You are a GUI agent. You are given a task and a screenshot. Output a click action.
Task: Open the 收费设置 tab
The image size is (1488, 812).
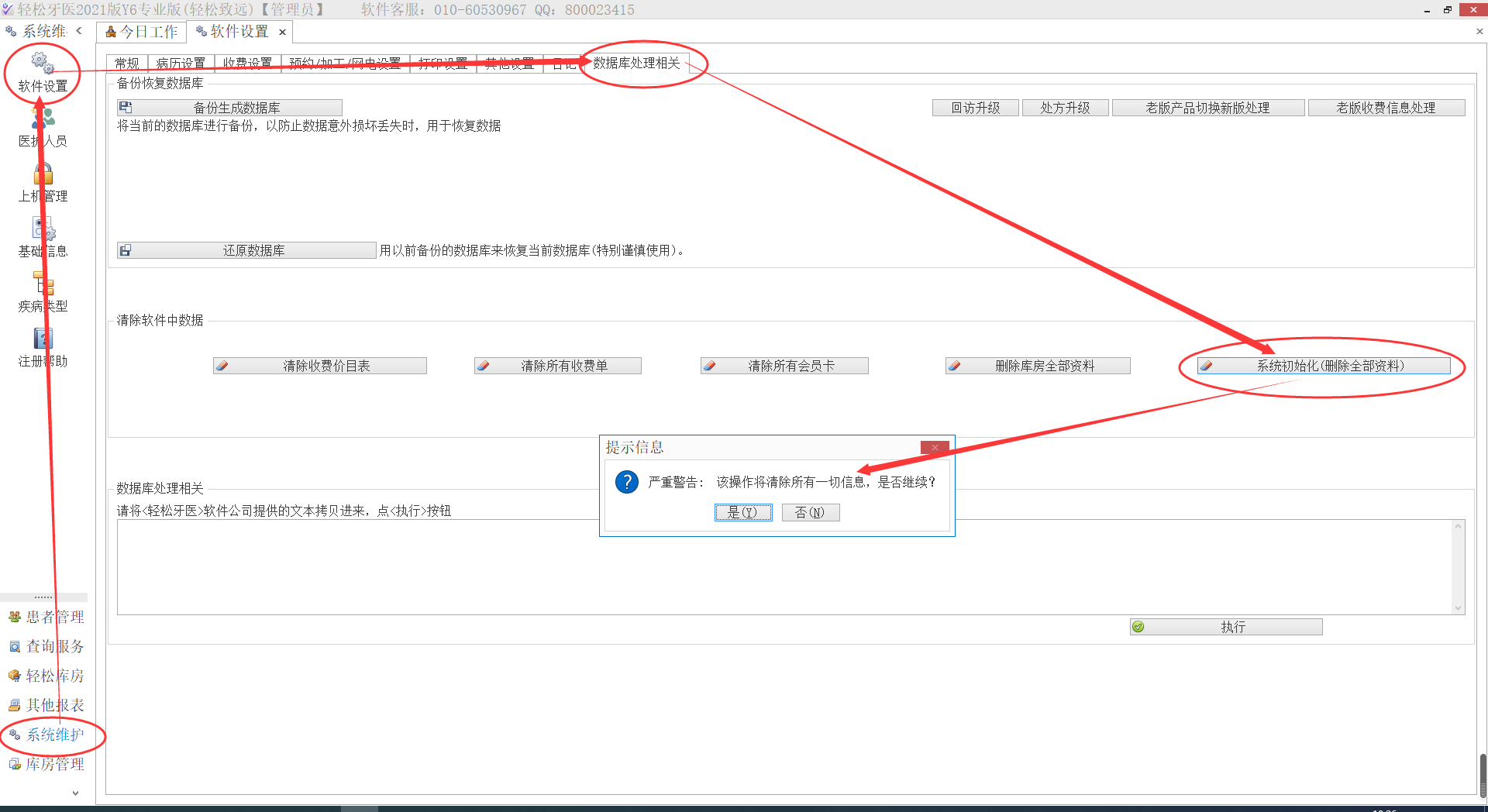[x=247, y=64]
